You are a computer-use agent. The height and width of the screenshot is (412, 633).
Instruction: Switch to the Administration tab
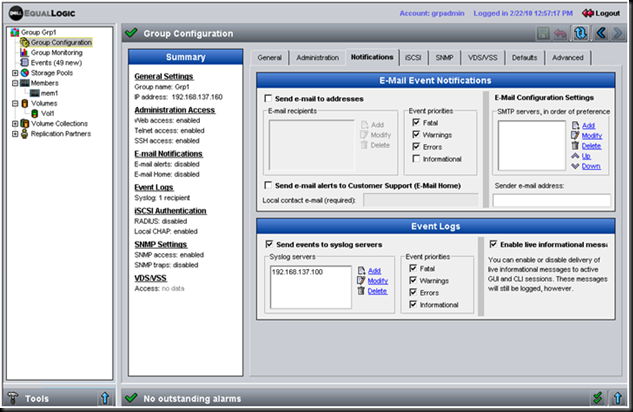click(317, 58)
